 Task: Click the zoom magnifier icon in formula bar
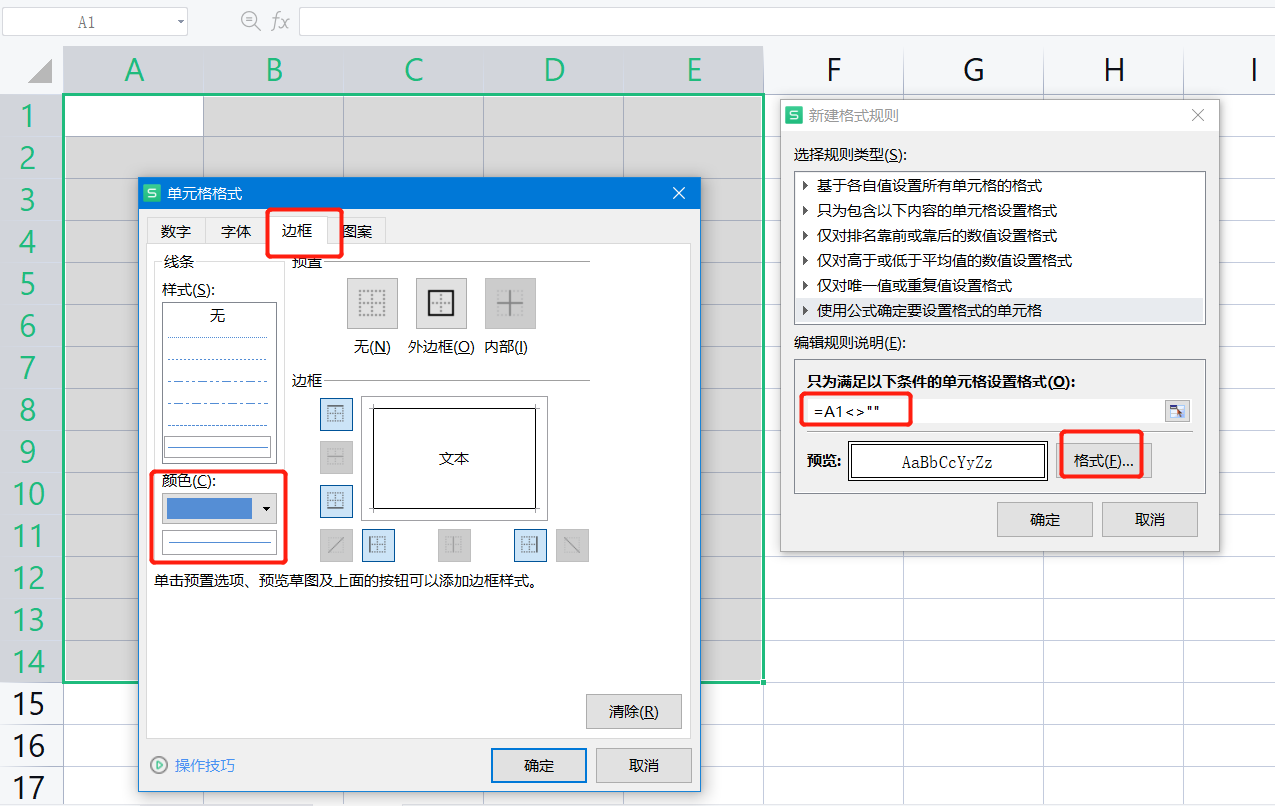[251, 21]
